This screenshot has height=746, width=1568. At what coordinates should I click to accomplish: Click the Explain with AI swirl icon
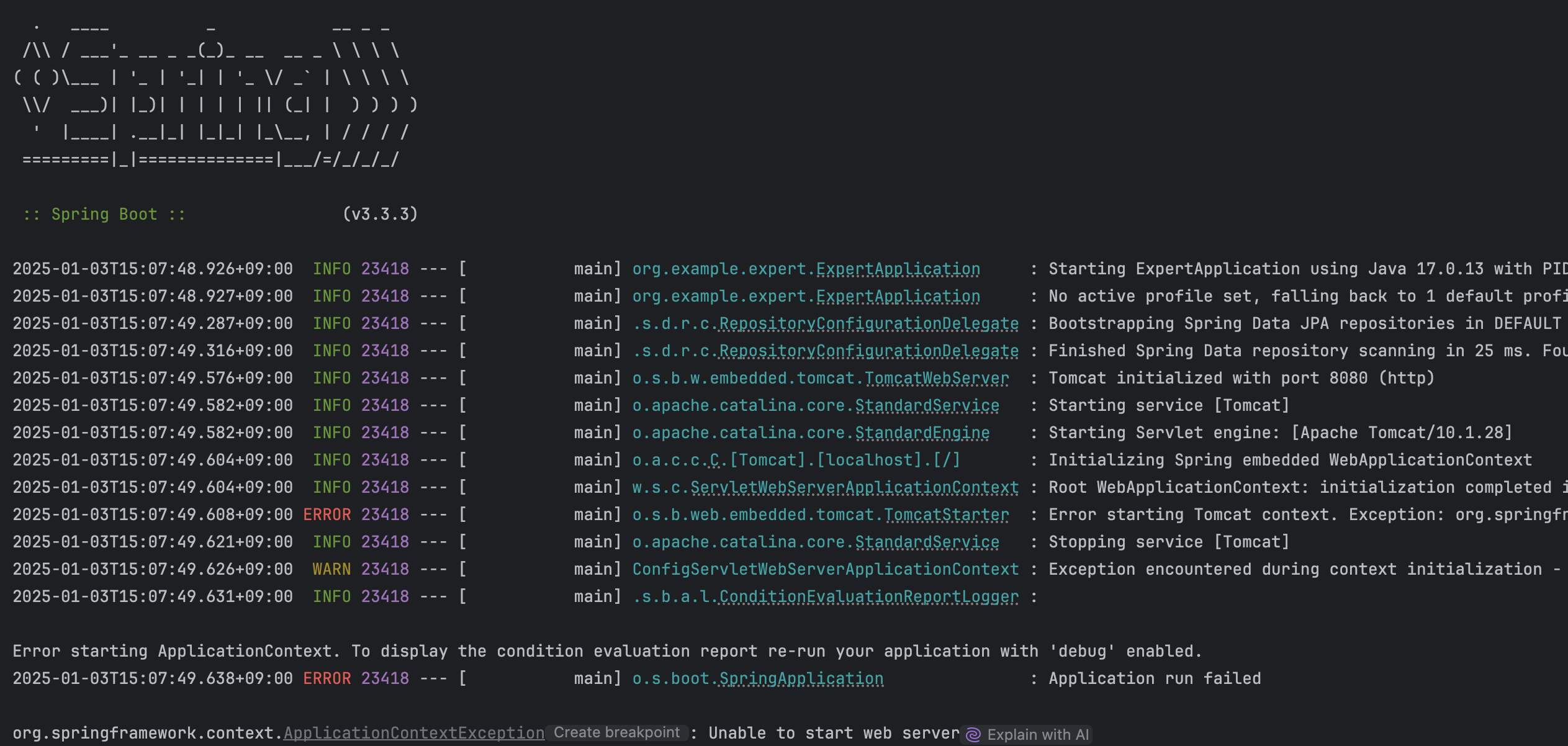tap(973, 734)
